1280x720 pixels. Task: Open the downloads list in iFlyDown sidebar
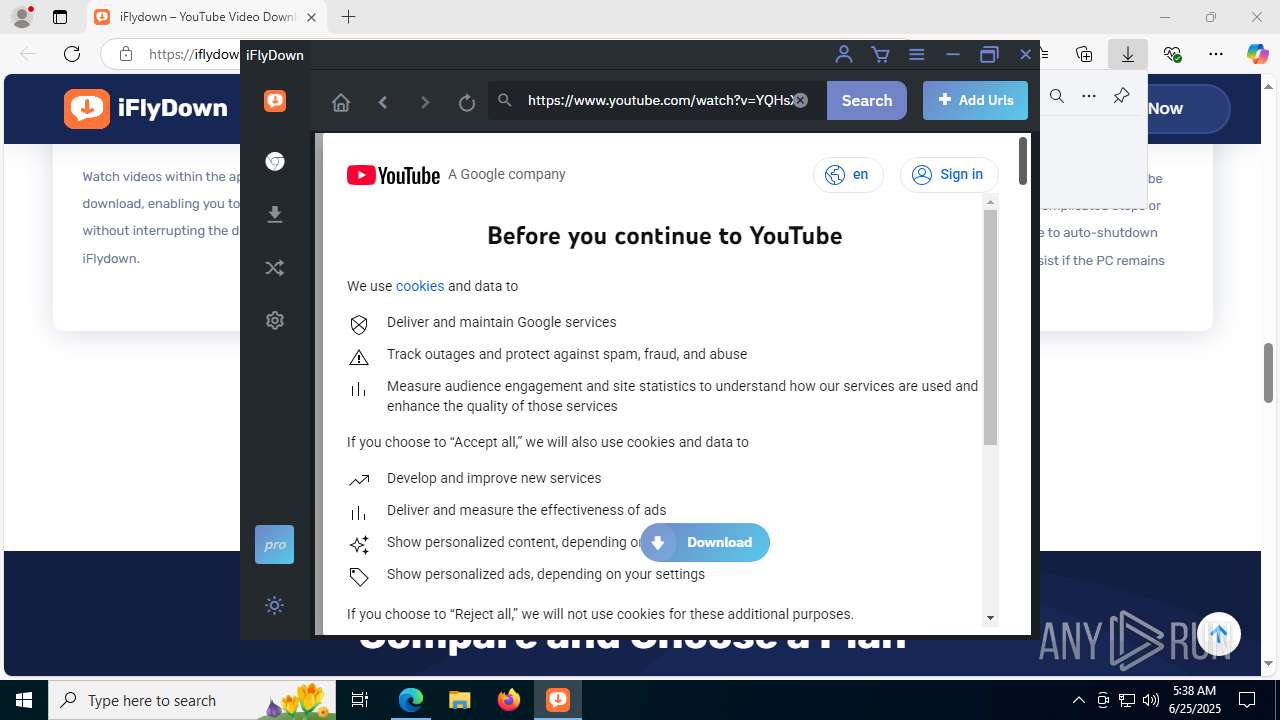(x=275, y=214)
